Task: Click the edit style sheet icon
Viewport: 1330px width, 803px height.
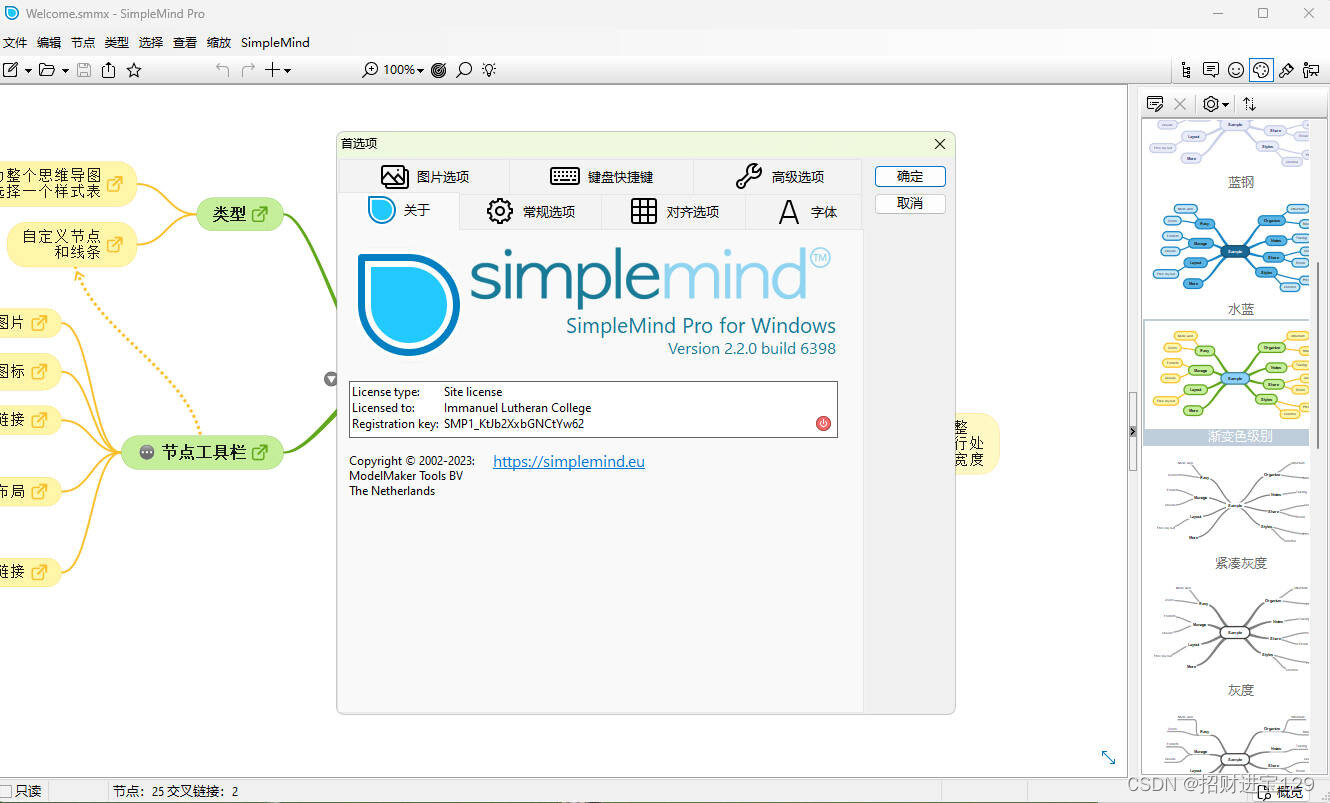Action: click(x=1155, y=104)
